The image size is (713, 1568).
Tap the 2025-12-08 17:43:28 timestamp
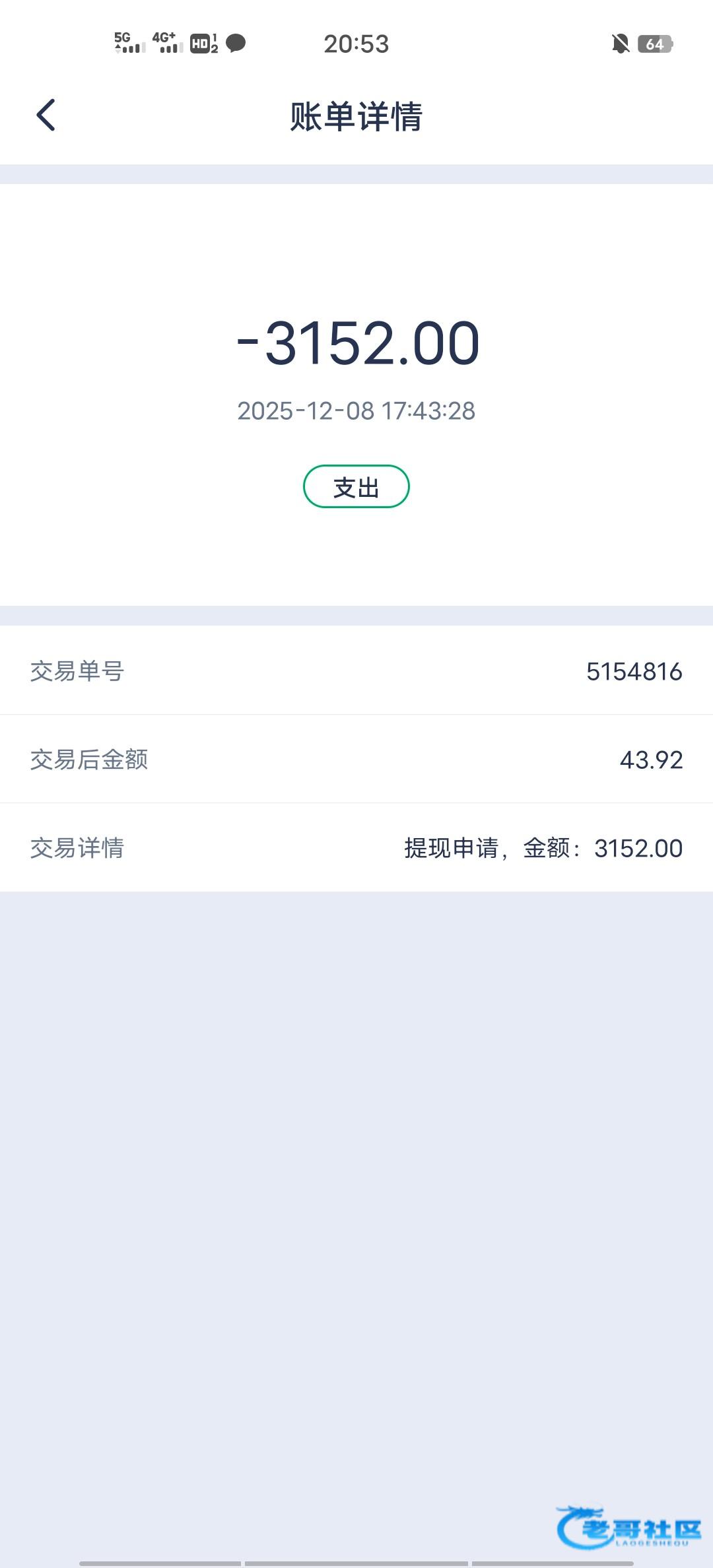(x=356, y=410)
